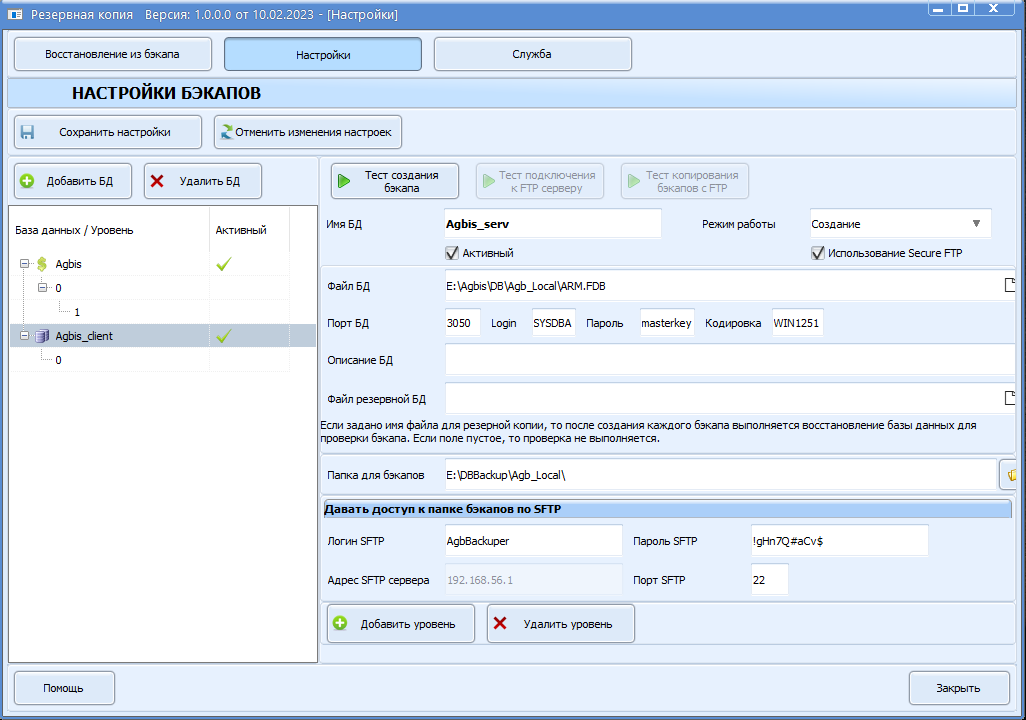Open the Служба tab
The height and width of the screenshot is (720, 1026).
[532, 54]
